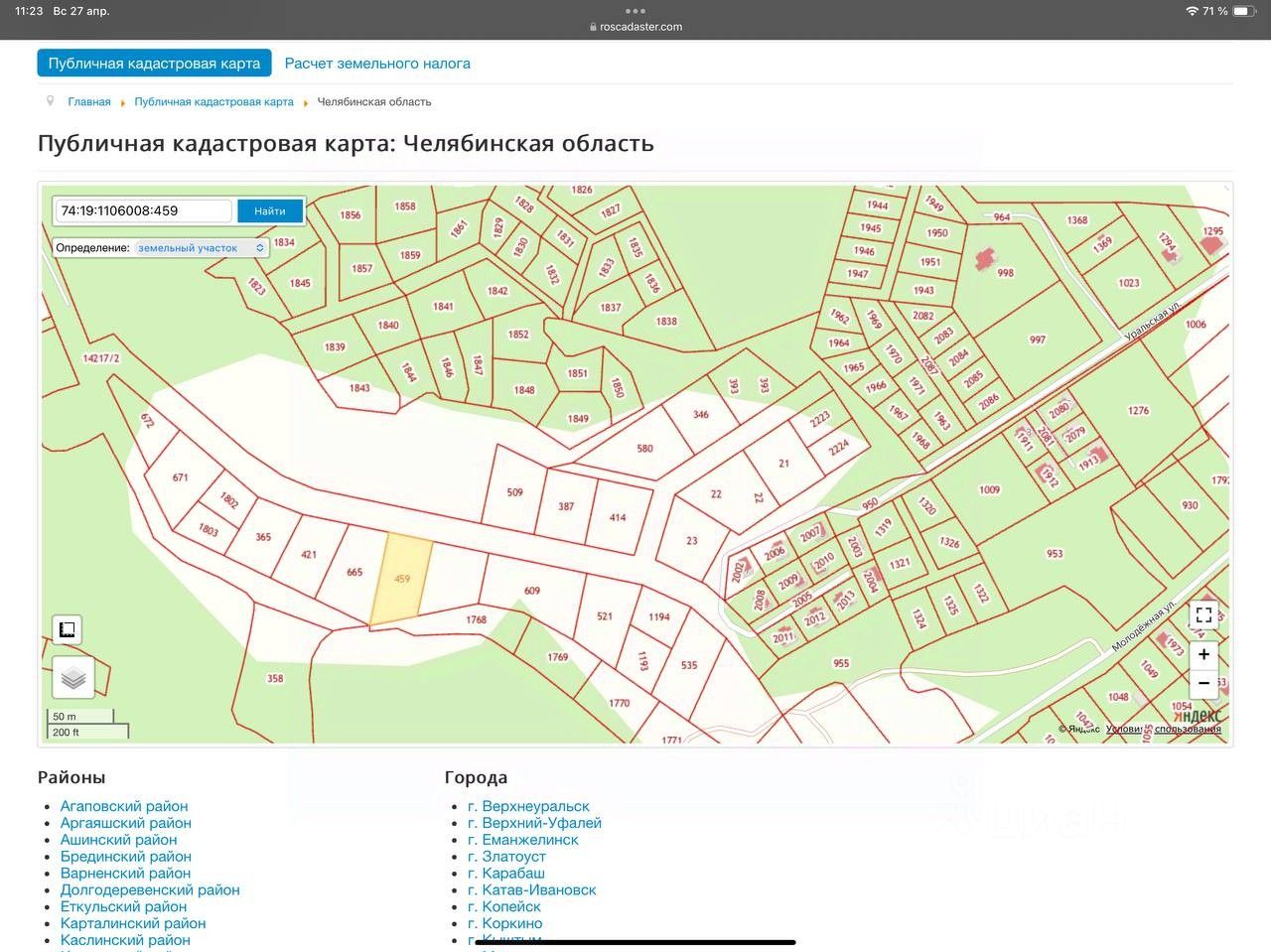Open Публичная кадастровая карта breadcrumb link
The width and height of the screenshot is (1271, 952).
coord(213,102)
